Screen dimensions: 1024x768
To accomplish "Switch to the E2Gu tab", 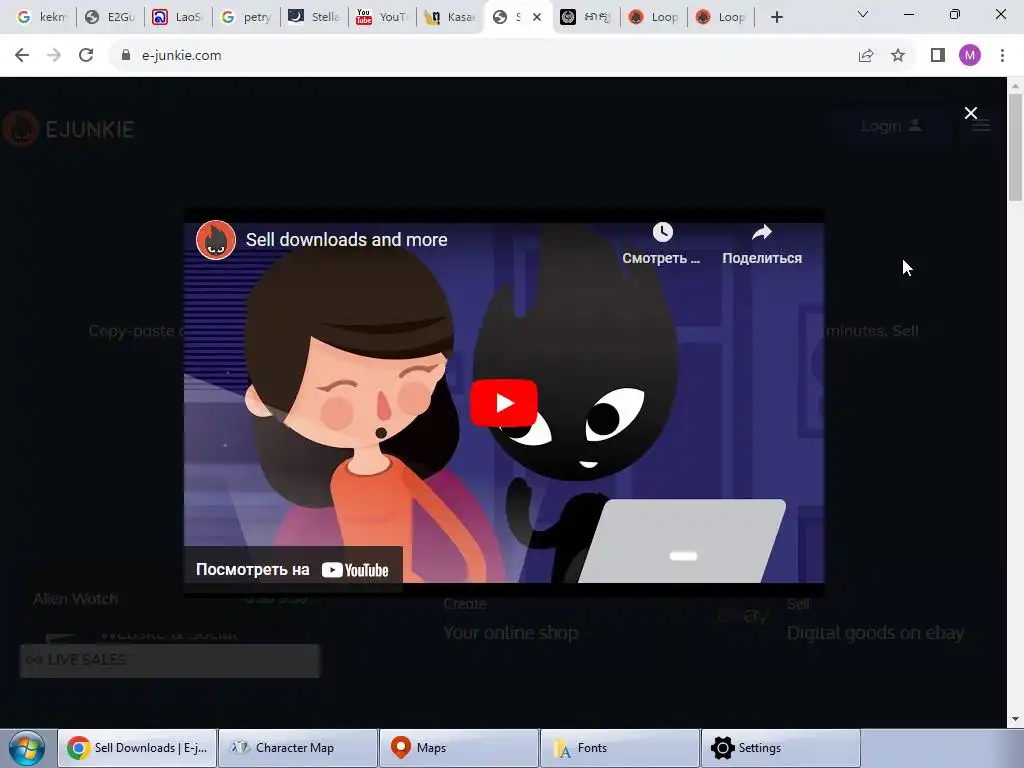I will tap(110, 17).
